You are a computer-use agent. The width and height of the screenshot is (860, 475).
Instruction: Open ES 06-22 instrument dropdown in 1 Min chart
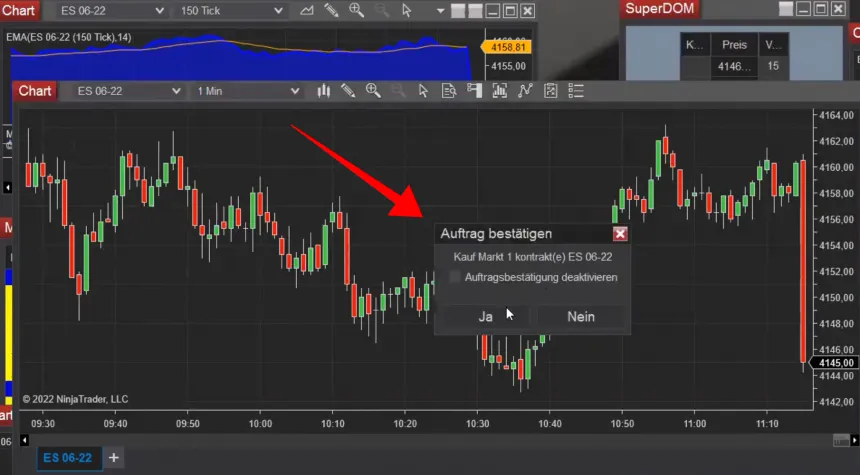(x=129, y=91)
